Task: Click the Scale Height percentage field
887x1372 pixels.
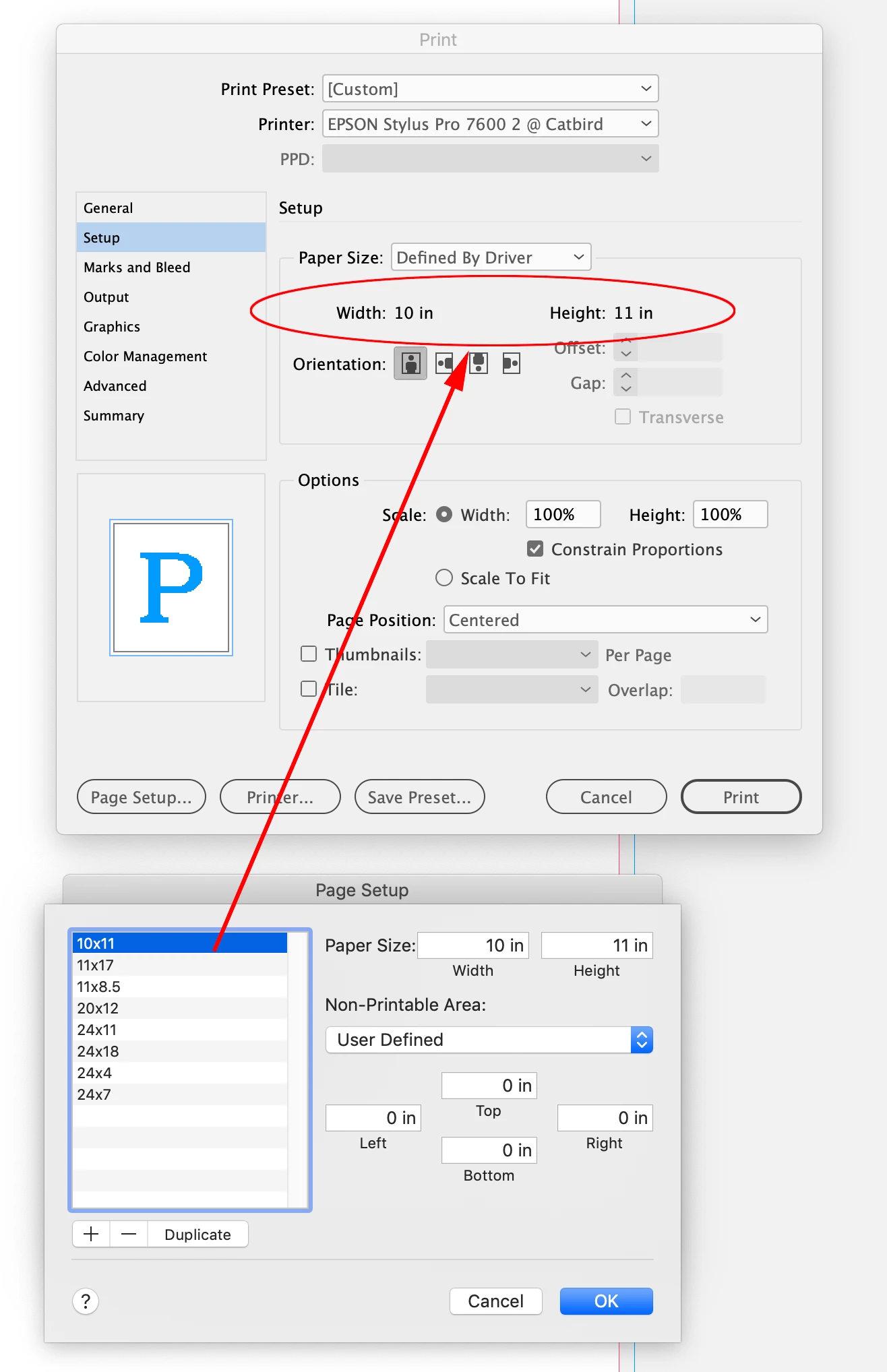Action: point(731,514)
